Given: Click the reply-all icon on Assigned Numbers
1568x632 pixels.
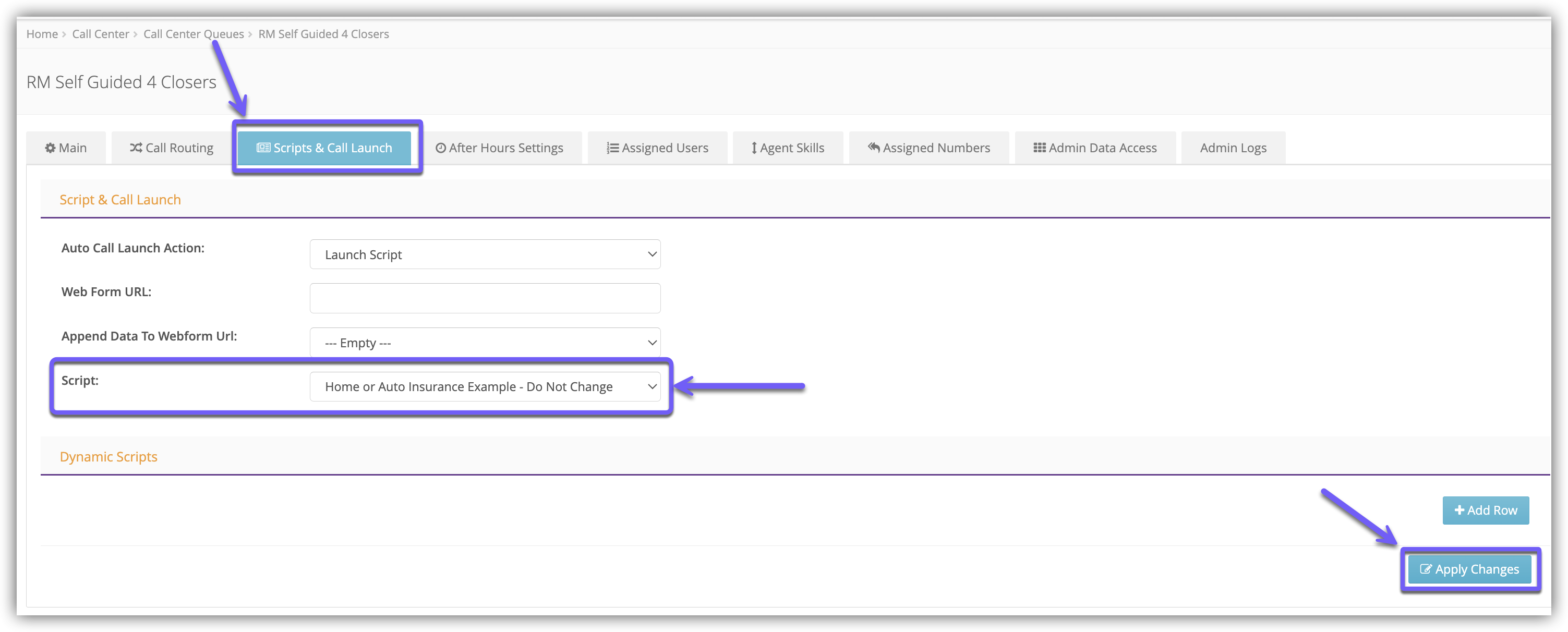Looking at the screenshot, I should 874,147.
